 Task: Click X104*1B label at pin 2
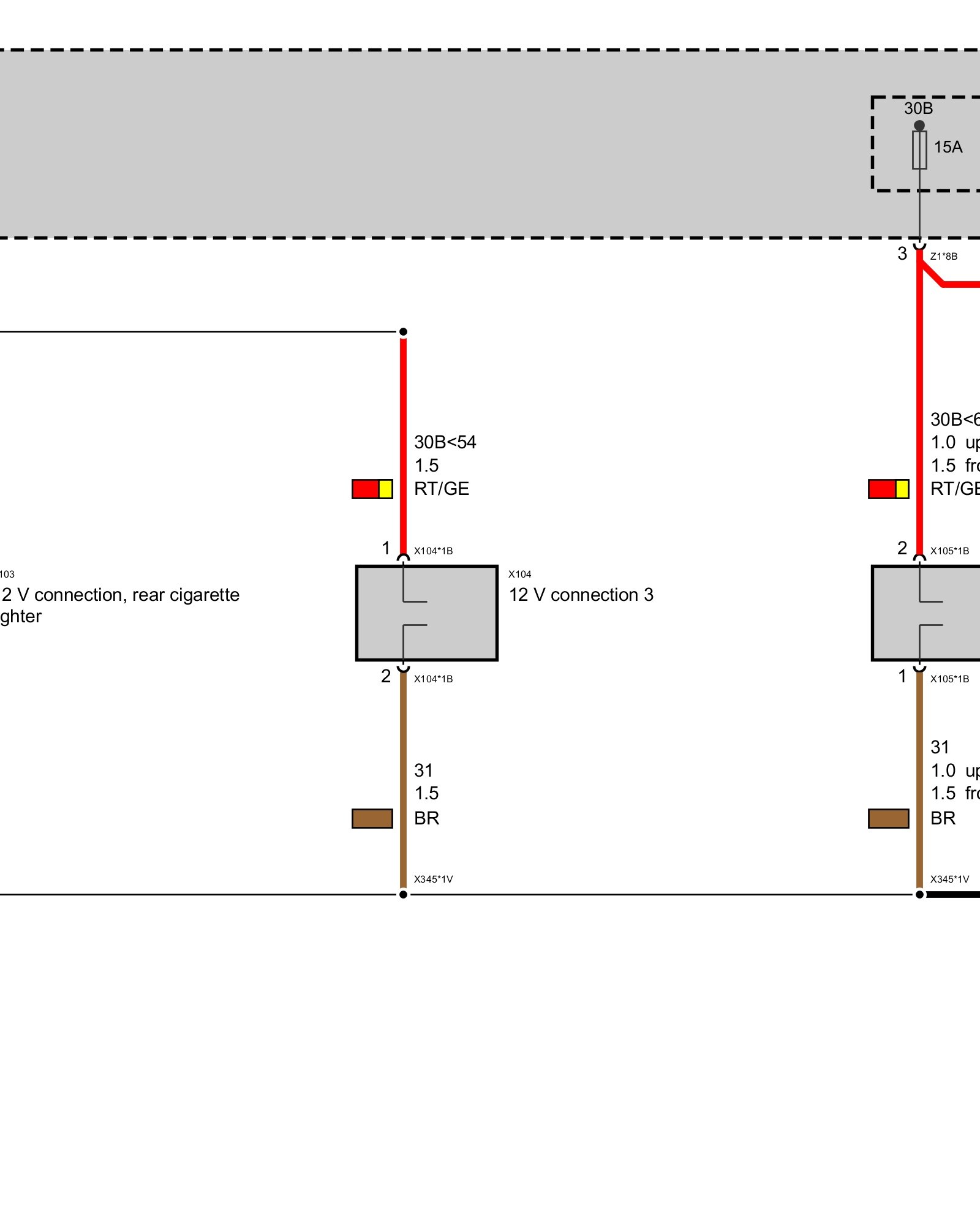pyautogui.click(x=433, y=679)
